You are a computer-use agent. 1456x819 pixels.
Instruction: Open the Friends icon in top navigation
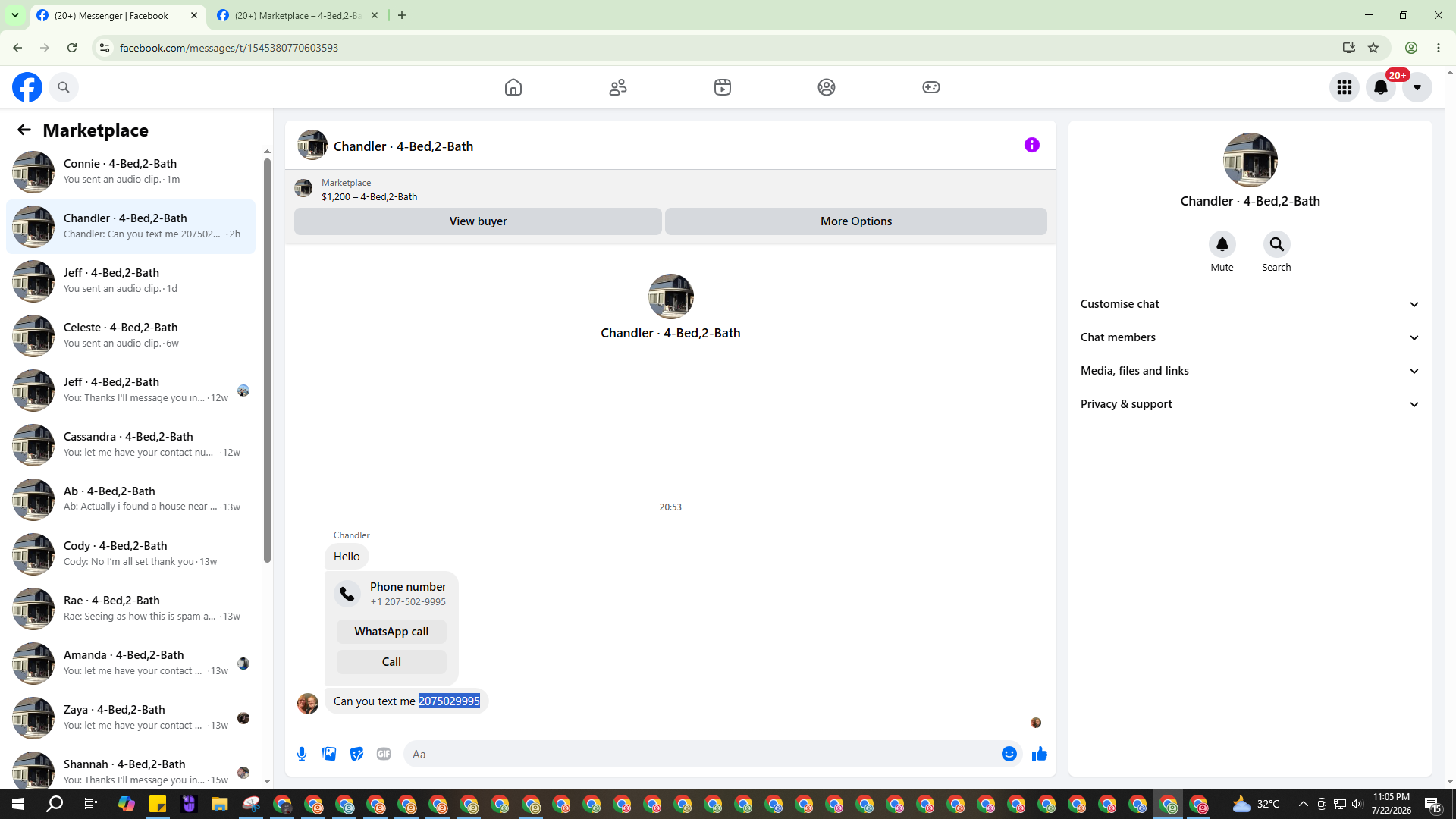point(618,87)
